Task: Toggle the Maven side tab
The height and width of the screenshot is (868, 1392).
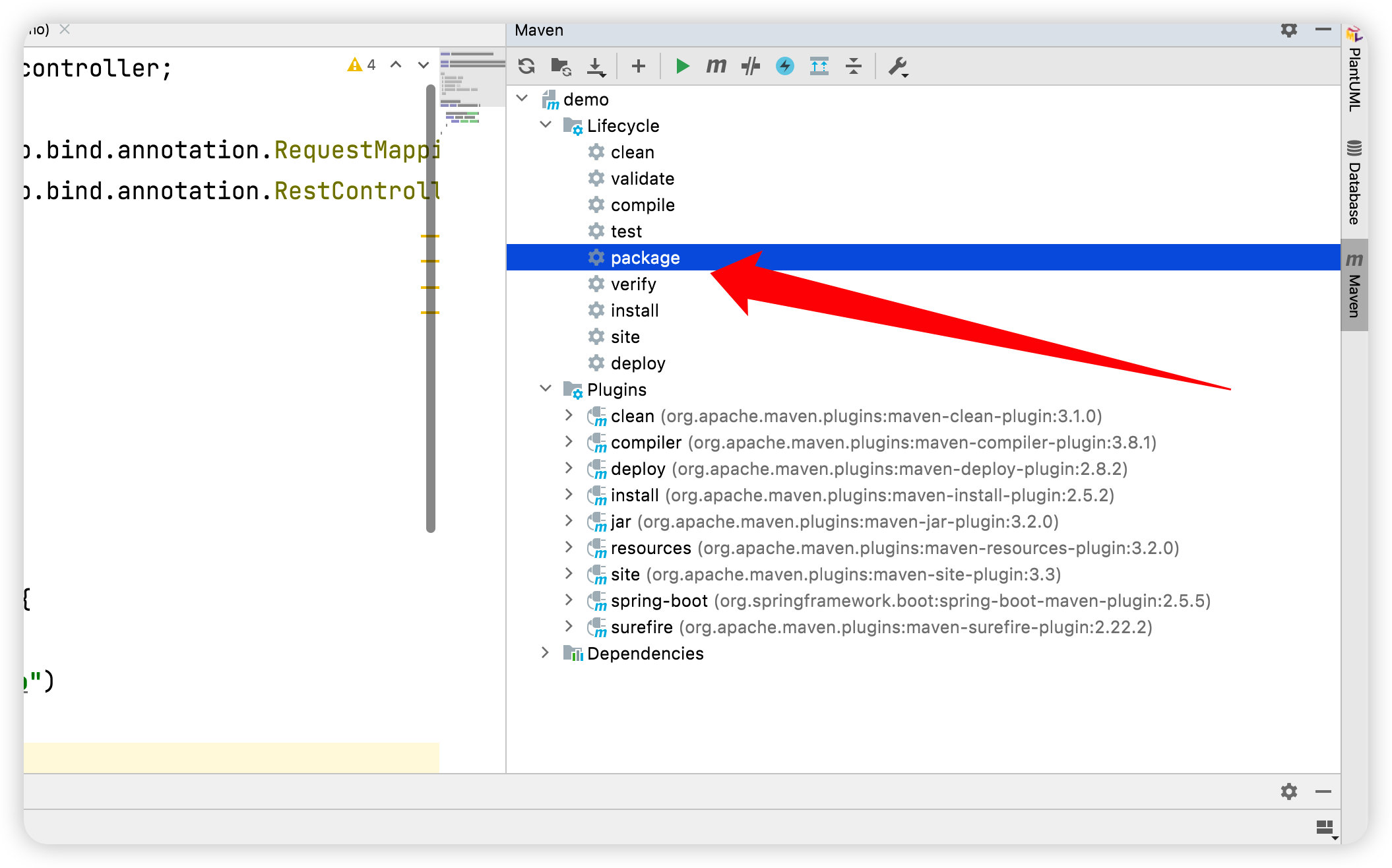Action: click(1354, 284)
